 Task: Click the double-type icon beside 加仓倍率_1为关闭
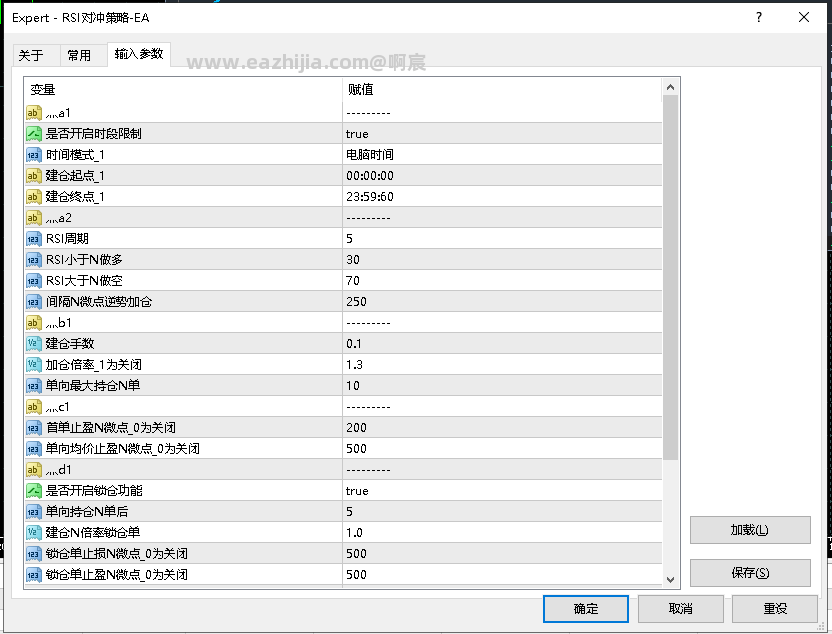click(33, 364)
